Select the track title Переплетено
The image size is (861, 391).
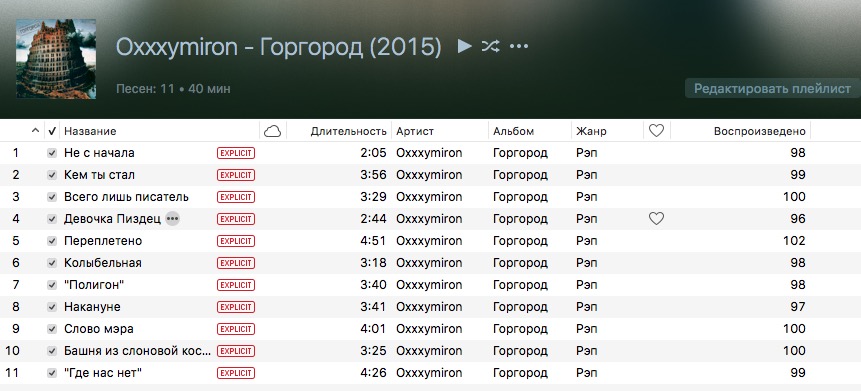click(x=103, y=241)
